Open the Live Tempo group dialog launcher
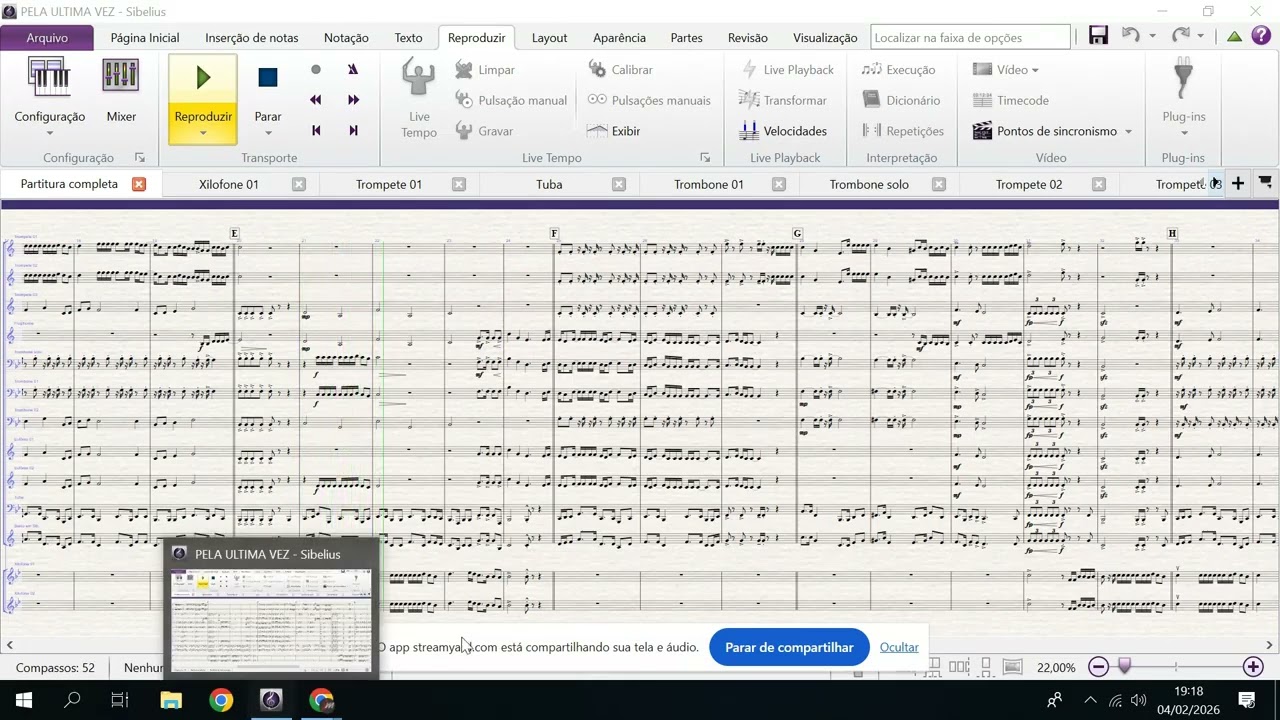The image size is (1280, 720). tap(705, 158)
